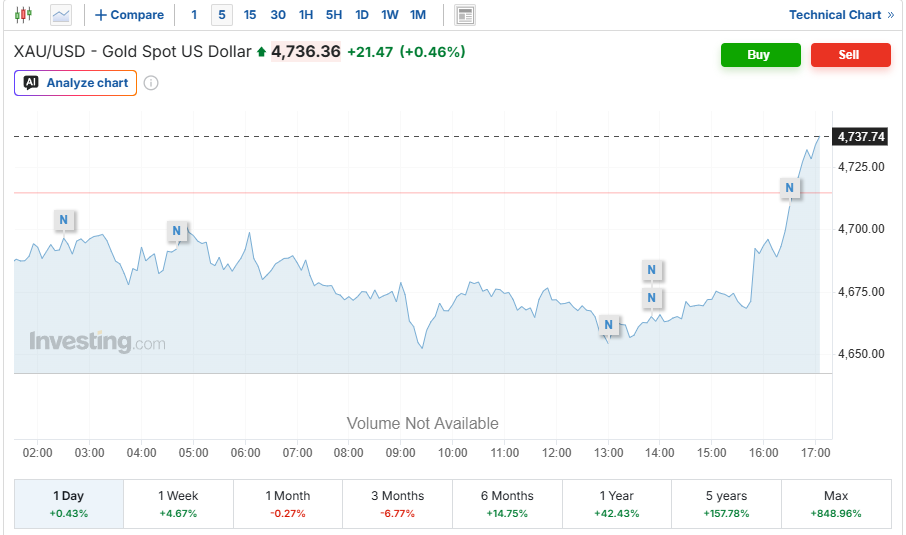Add a comparison with Compare
This screenshot has height=535, width=906.
click(129, 15)
